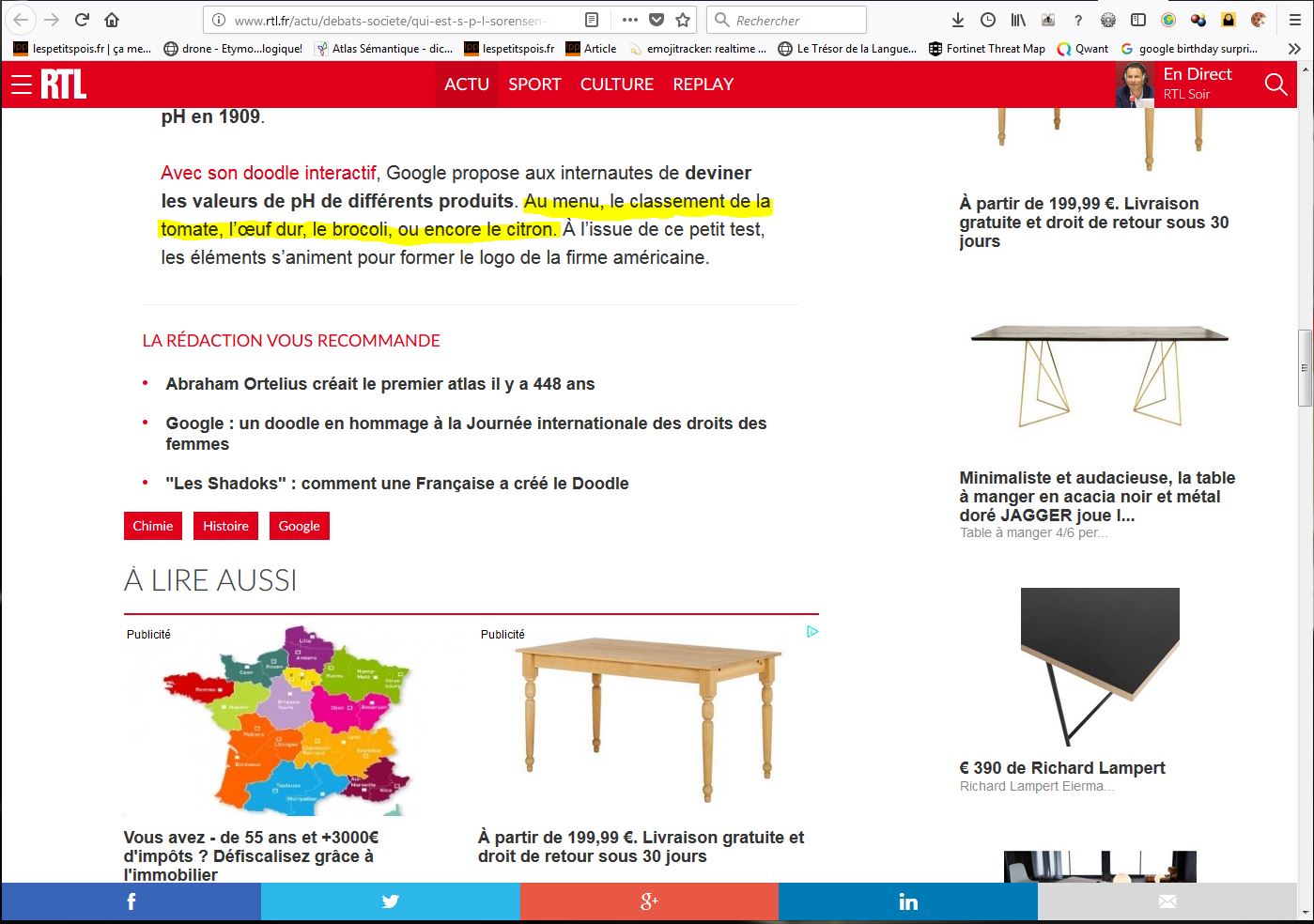1314x924 pixels.
Task: Click the vertical page scrollbar thumb
Action: coord(1305,368)
